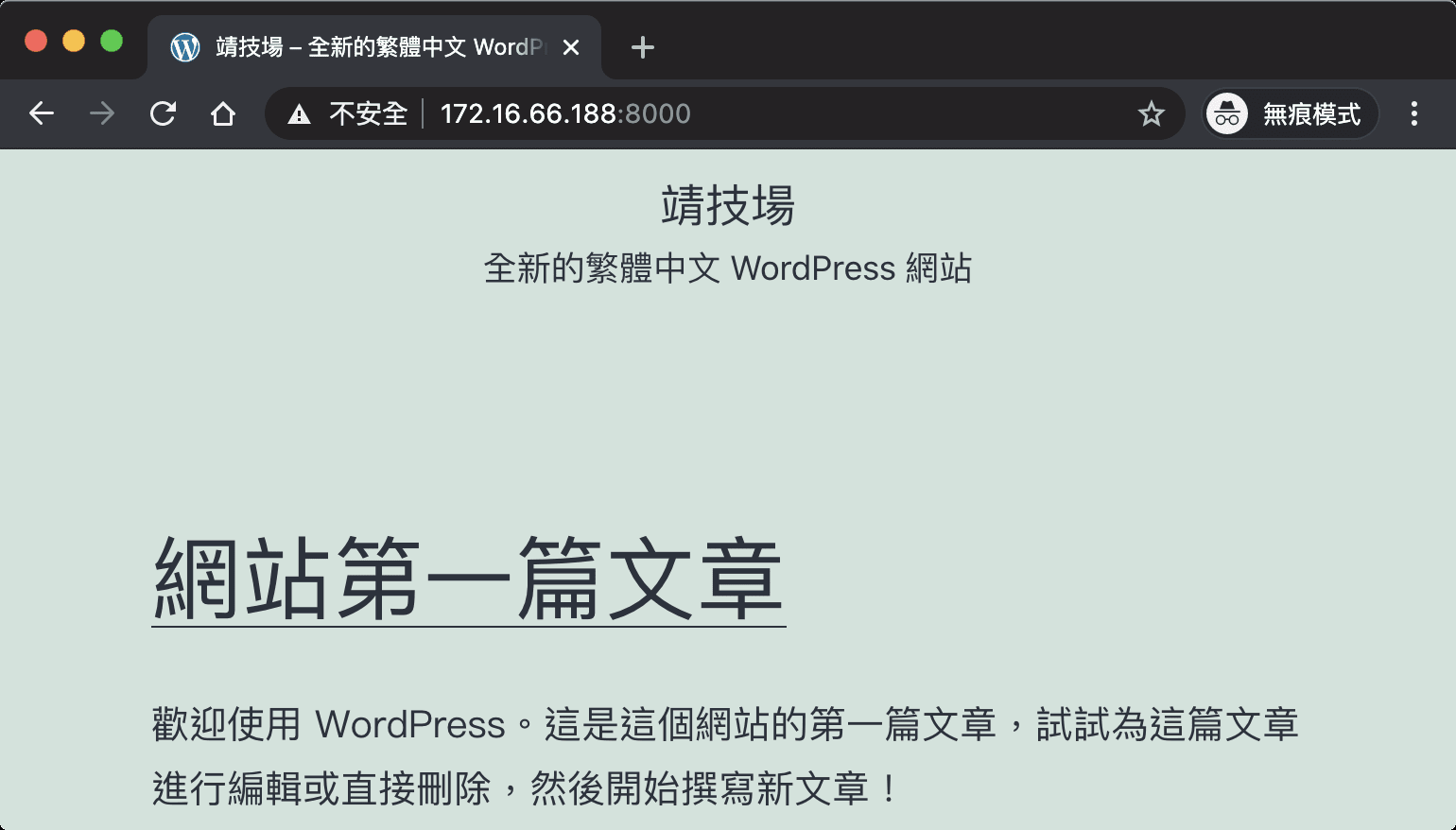Click the WordPress favicon on the tab

(x=185, y=47)
